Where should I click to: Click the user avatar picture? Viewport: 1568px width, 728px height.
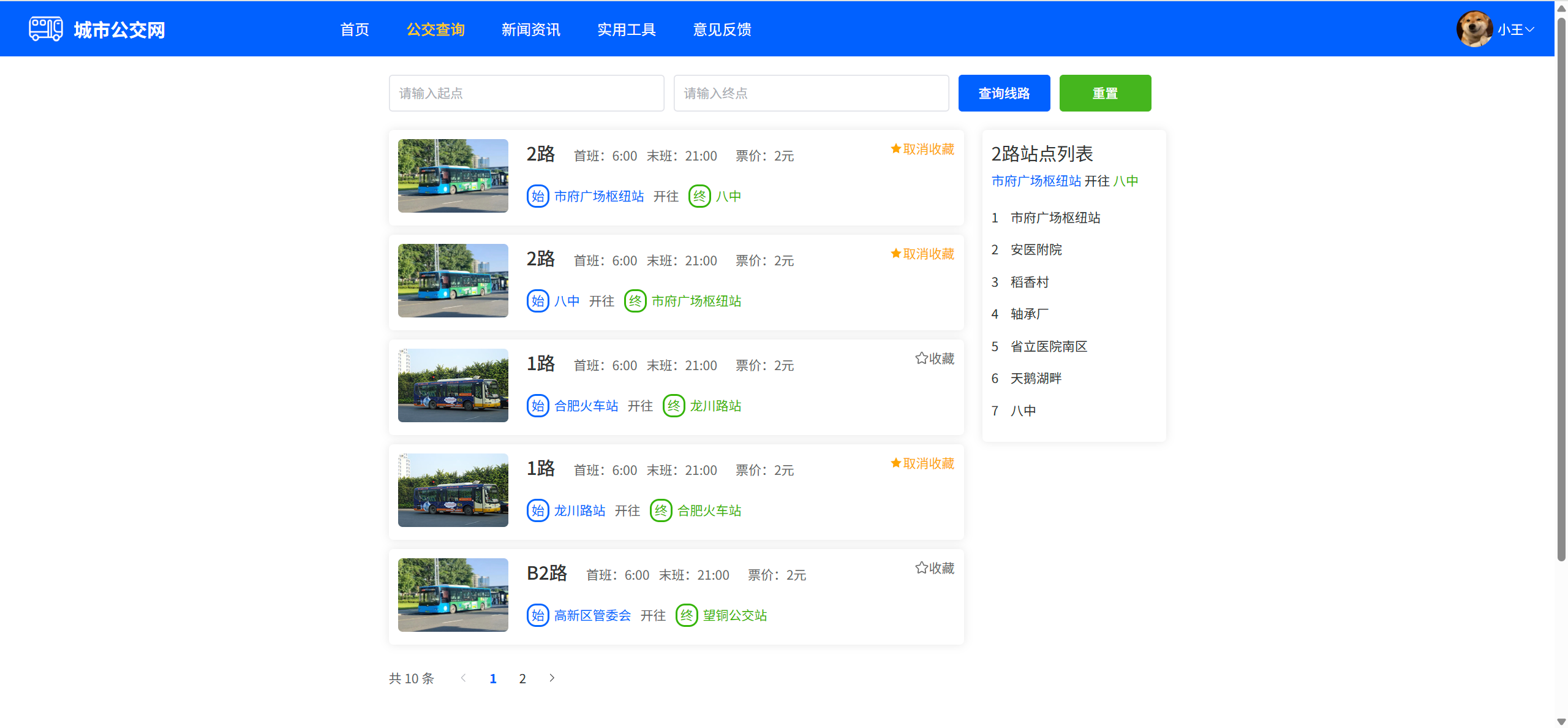1474,29
